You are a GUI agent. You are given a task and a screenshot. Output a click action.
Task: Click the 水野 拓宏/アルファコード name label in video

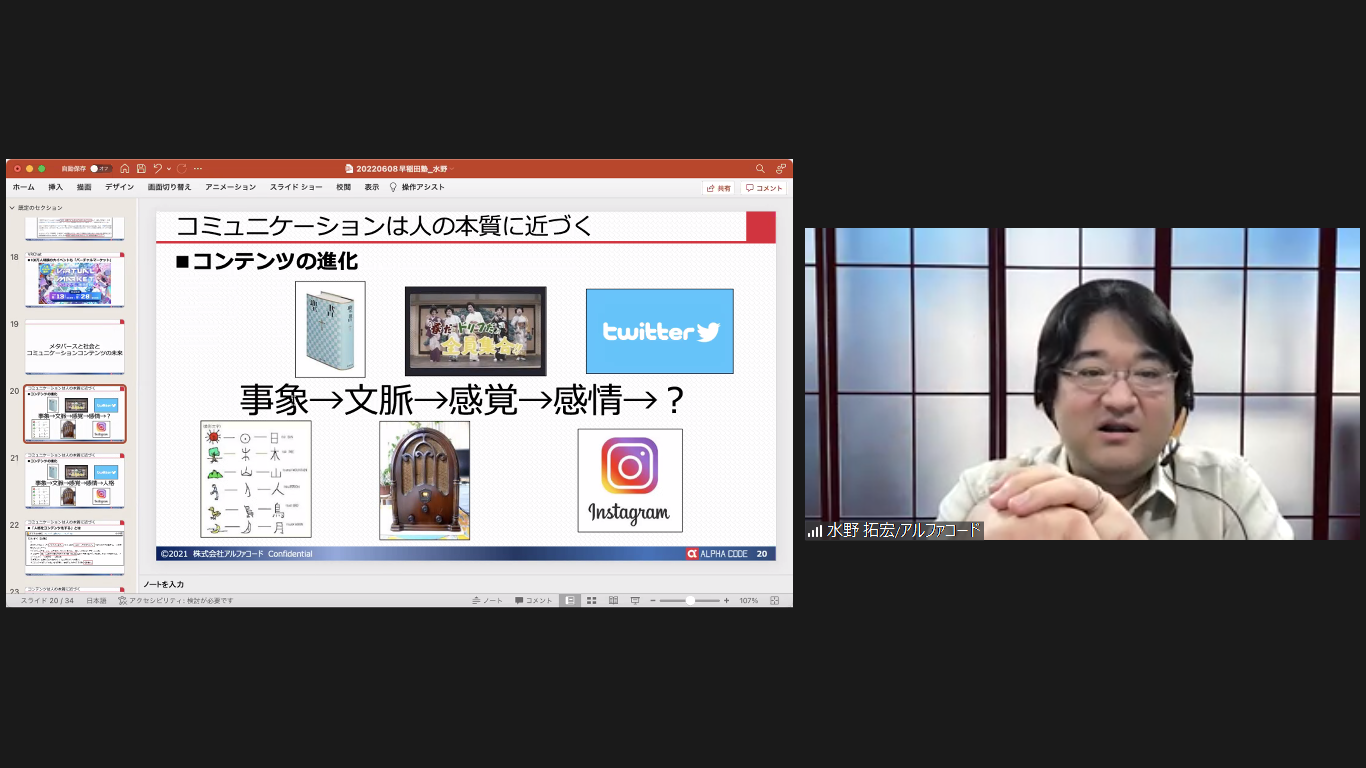904,531
